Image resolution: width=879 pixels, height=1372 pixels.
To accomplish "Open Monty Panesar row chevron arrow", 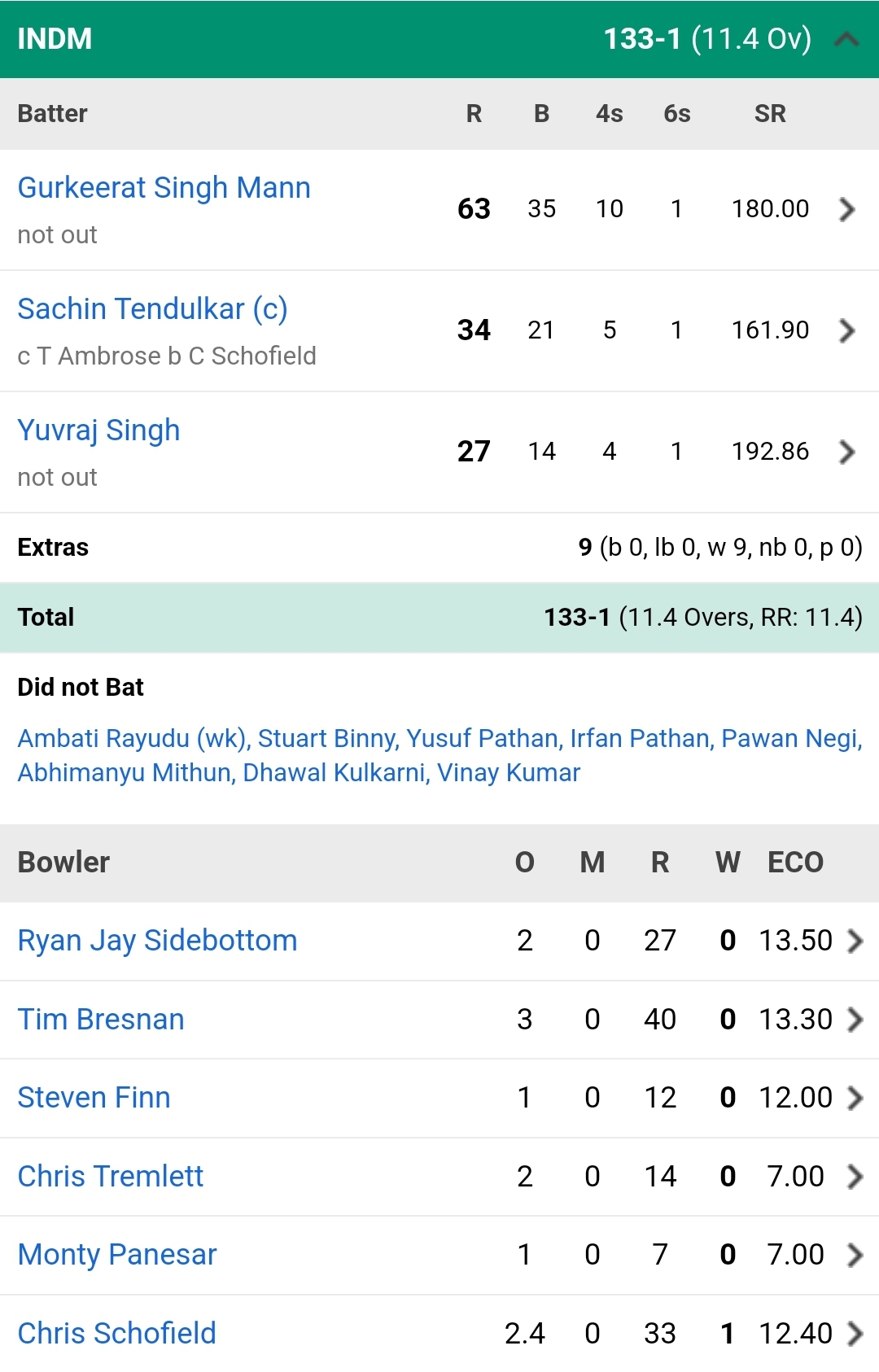I will pyautogui.click(x=855, y=1255).
